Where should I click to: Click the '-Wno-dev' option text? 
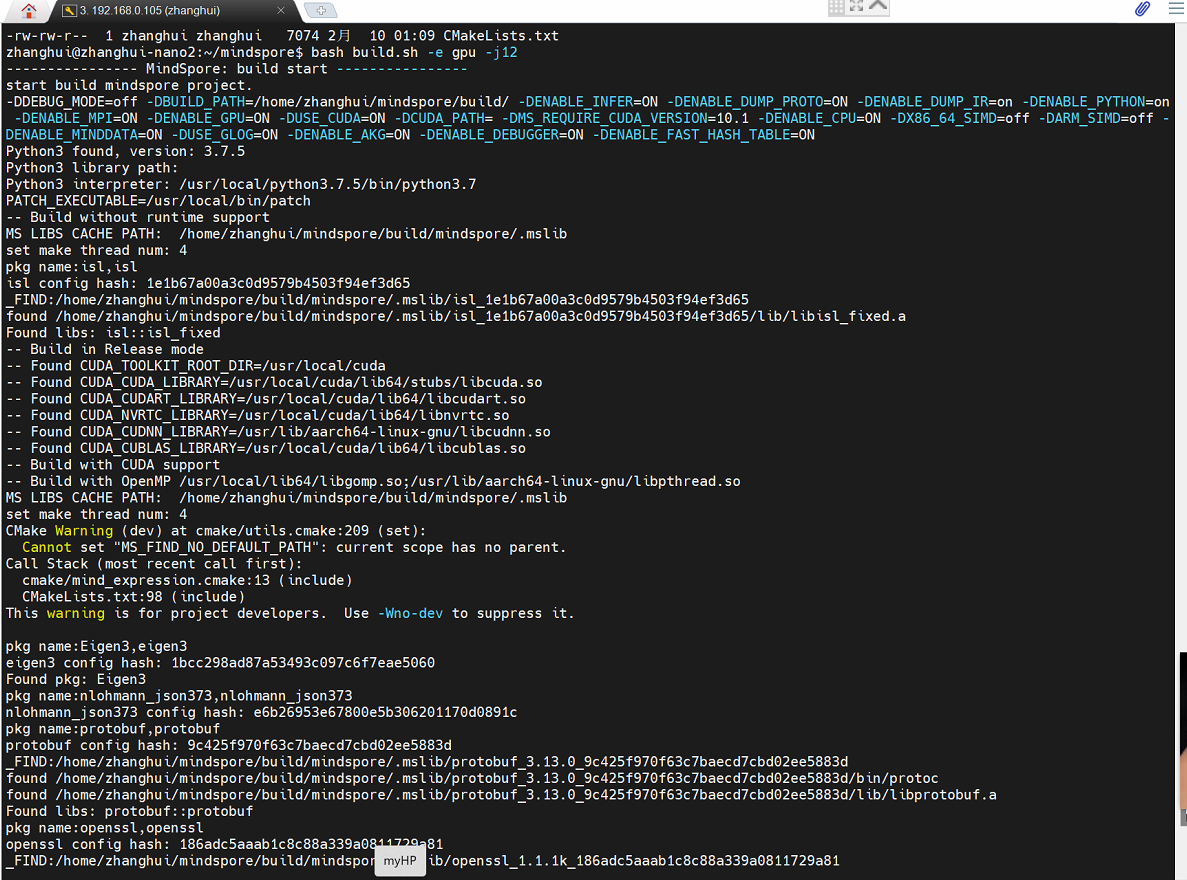tap(410, 613)
